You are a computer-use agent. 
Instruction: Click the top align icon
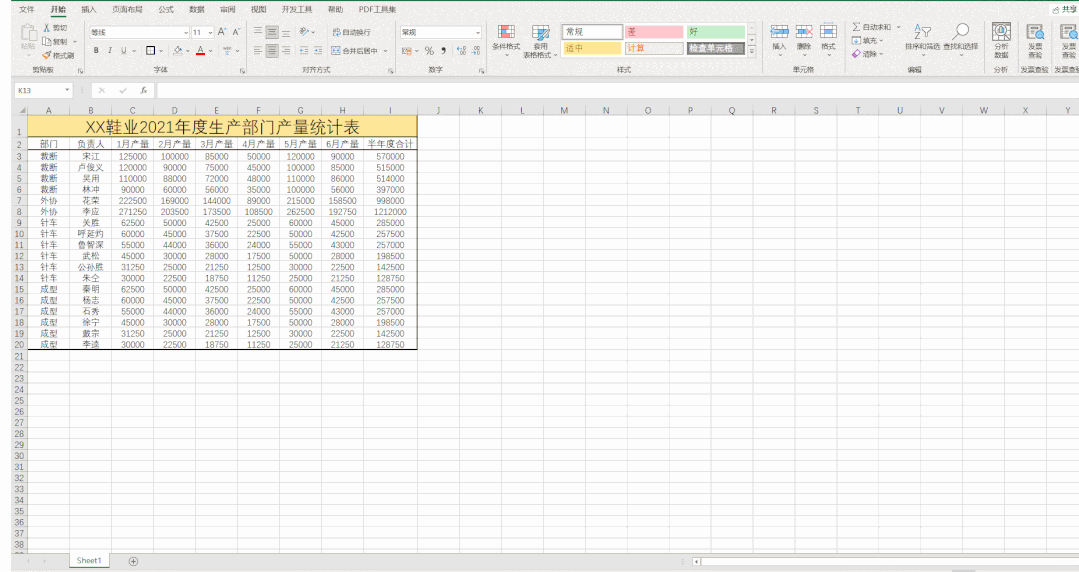(x=258, y=32)
